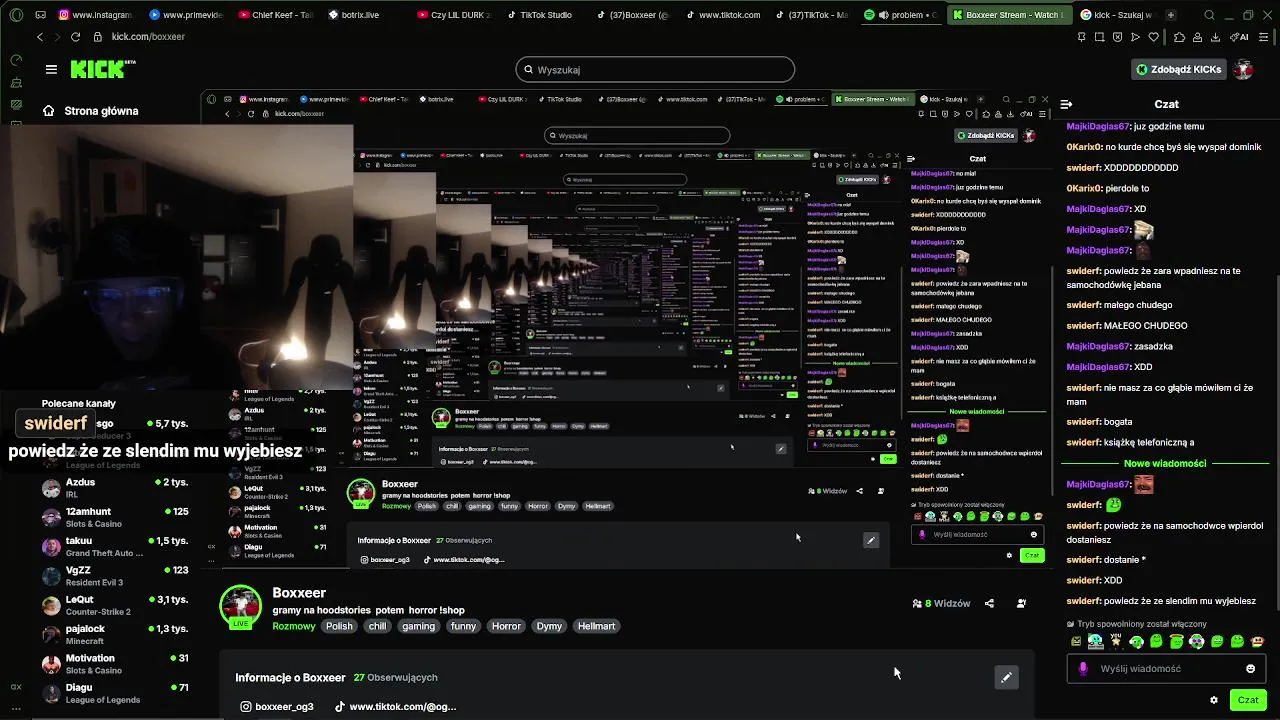Screen dimensions: 1280x720
Task: Open the user profile avatar menu
Action: 1243,69
